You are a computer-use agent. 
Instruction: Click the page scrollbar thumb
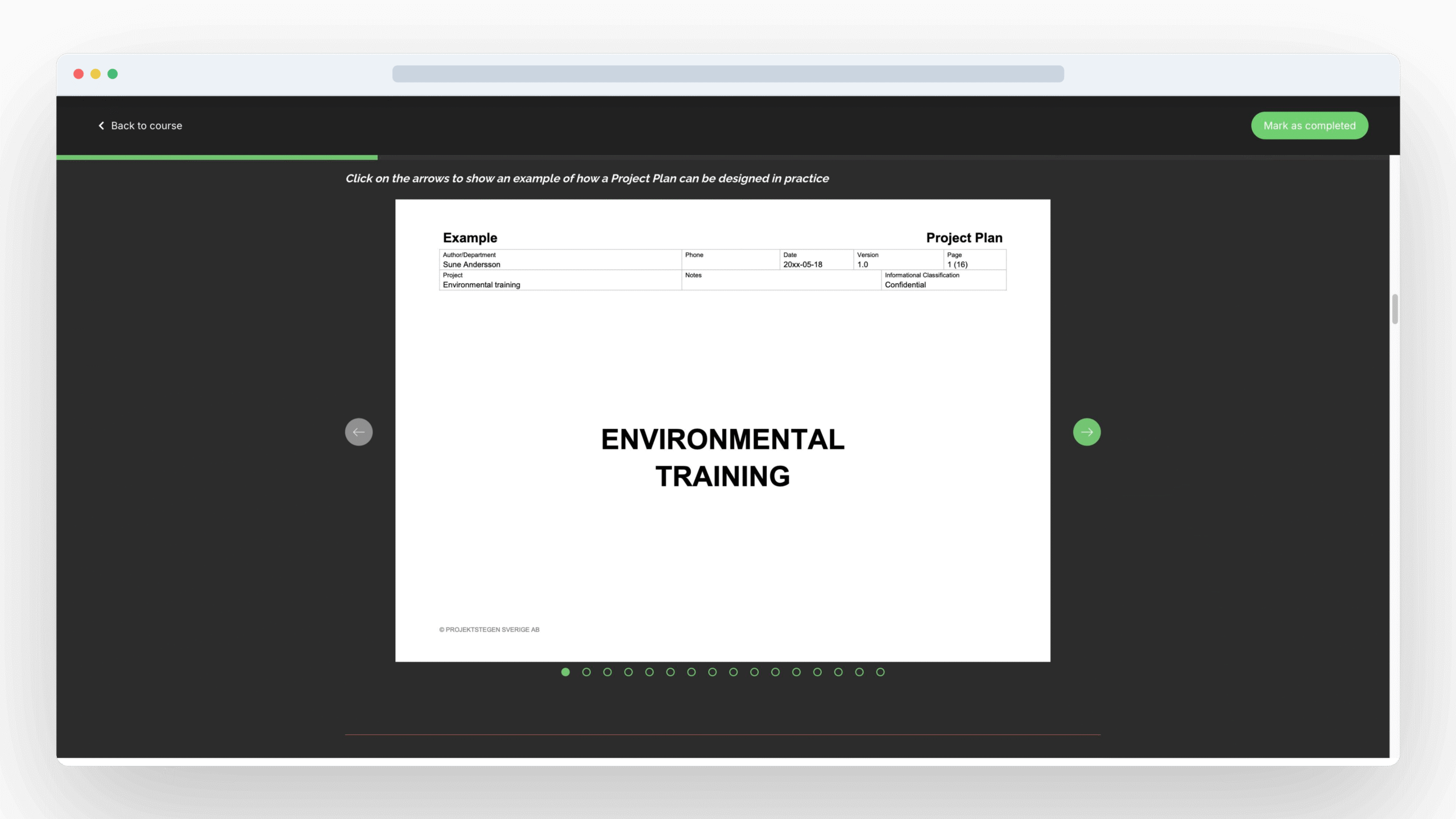pyautogui.click(x=1395, y=309)
